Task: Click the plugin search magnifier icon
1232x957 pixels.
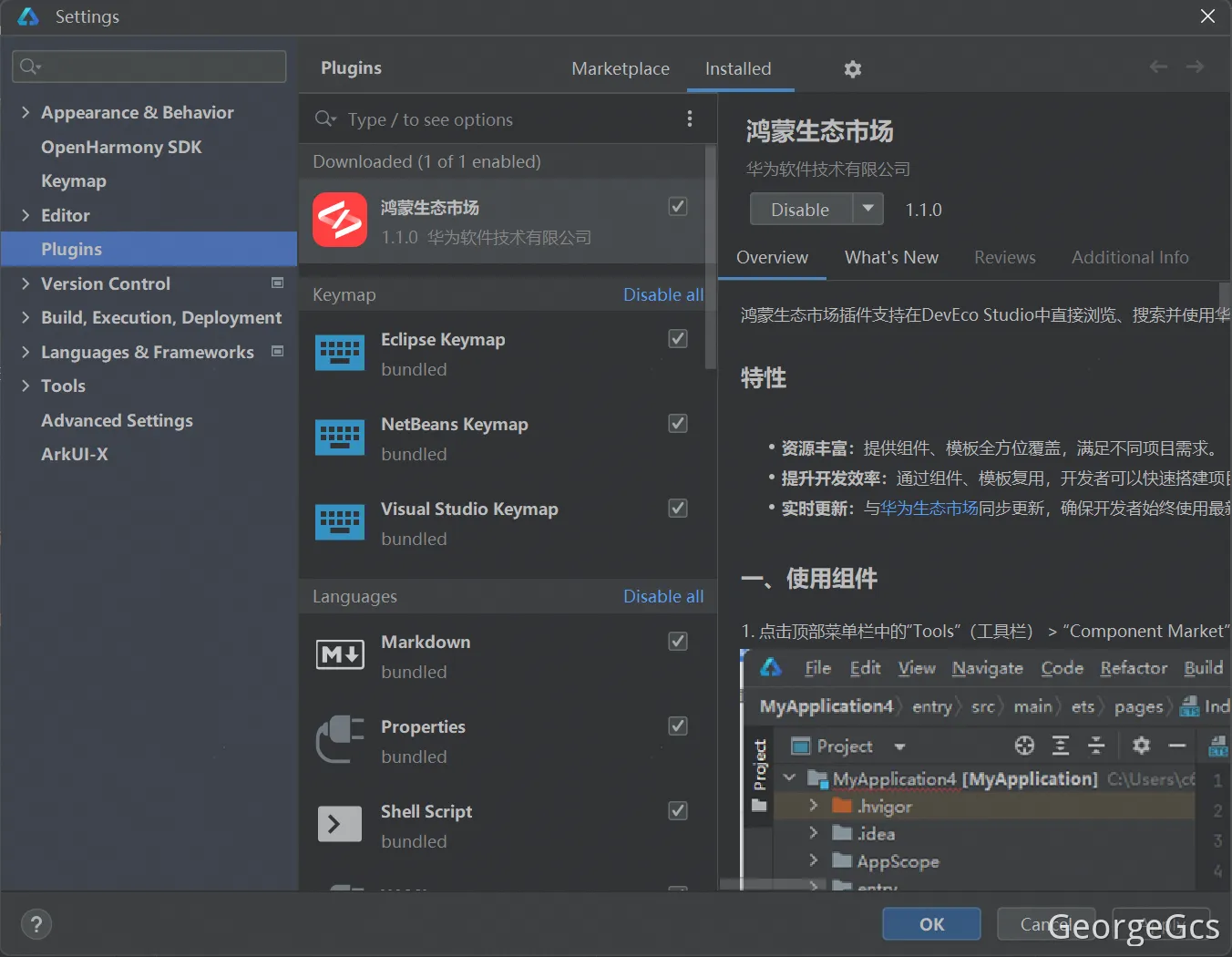Action: click(x=324, y=119)
